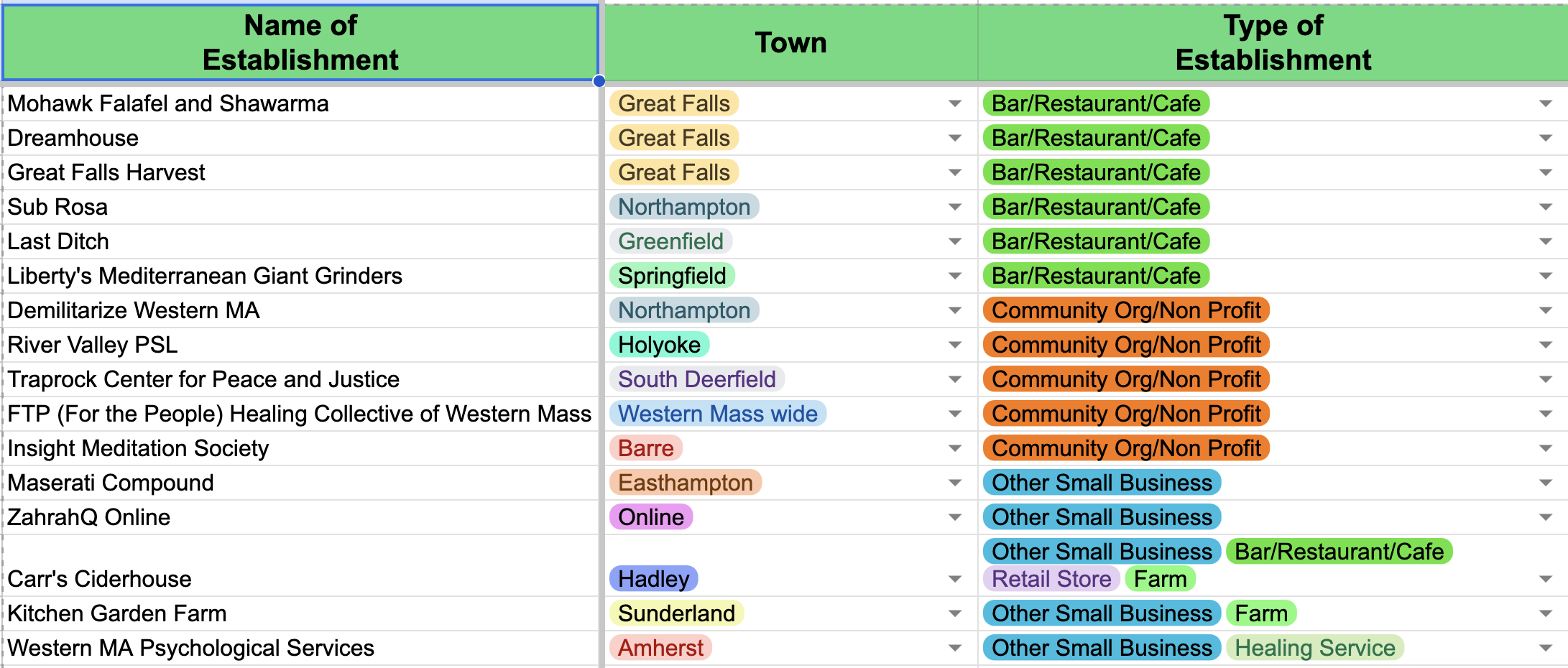Expand Type dropdown for ZahrahQ Online
1568x668 pixels.
click(1546, 517)
